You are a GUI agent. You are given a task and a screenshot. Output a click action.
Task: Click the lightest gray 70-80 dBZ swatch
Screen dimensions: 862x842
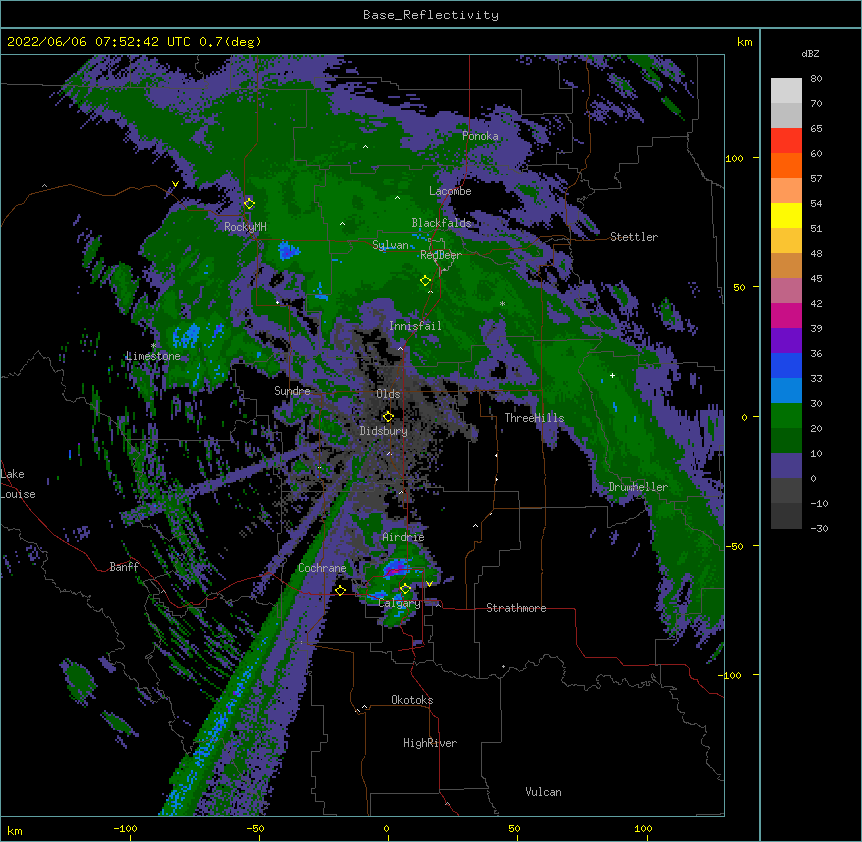pos(786,91)
